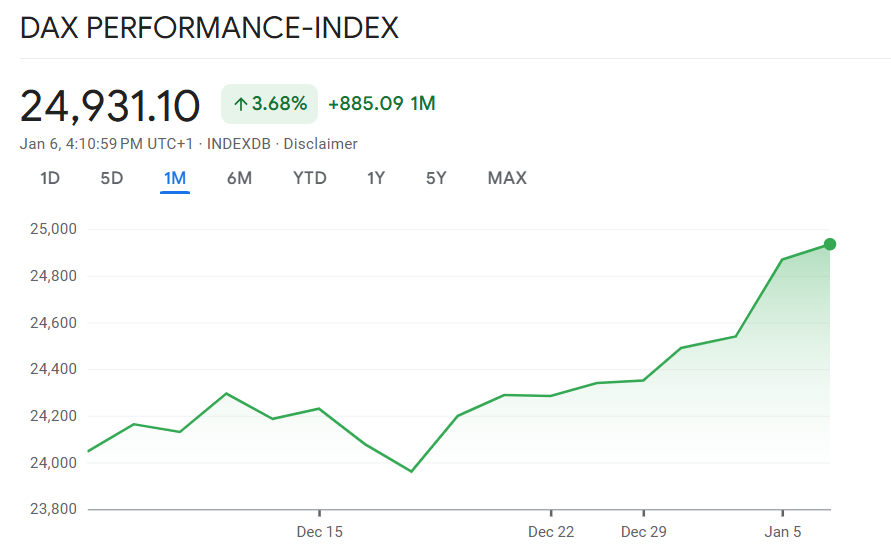Click the 24,931.10 index price
This screenshot has width=891, height=556.
click(110, 105)
